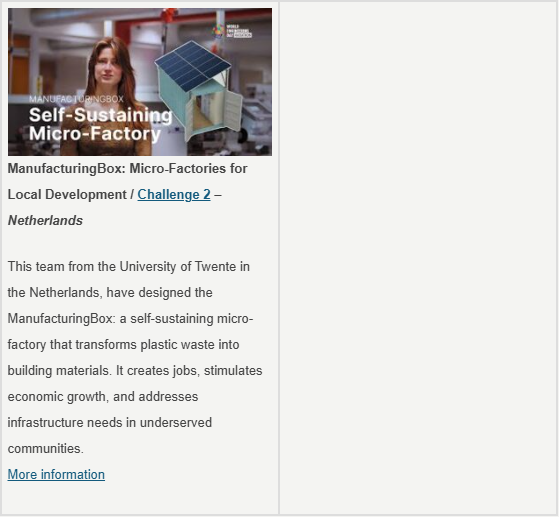Click the 'Local Development' heading text
The height and width of the screenshot is (517, 559).
[67, 195]
